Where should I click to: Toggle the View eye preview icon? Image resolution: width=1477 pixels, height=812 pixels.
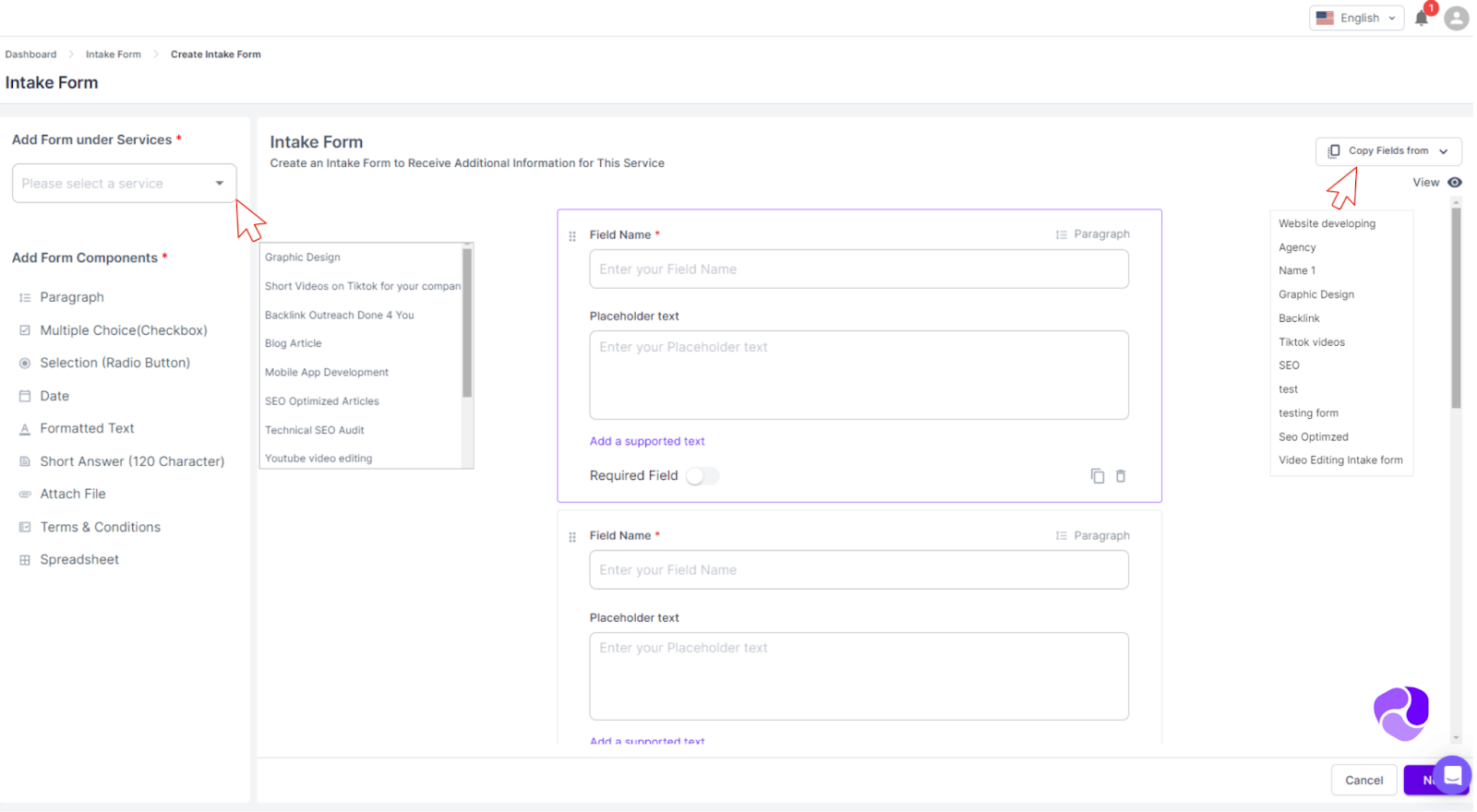[1455, 183]
